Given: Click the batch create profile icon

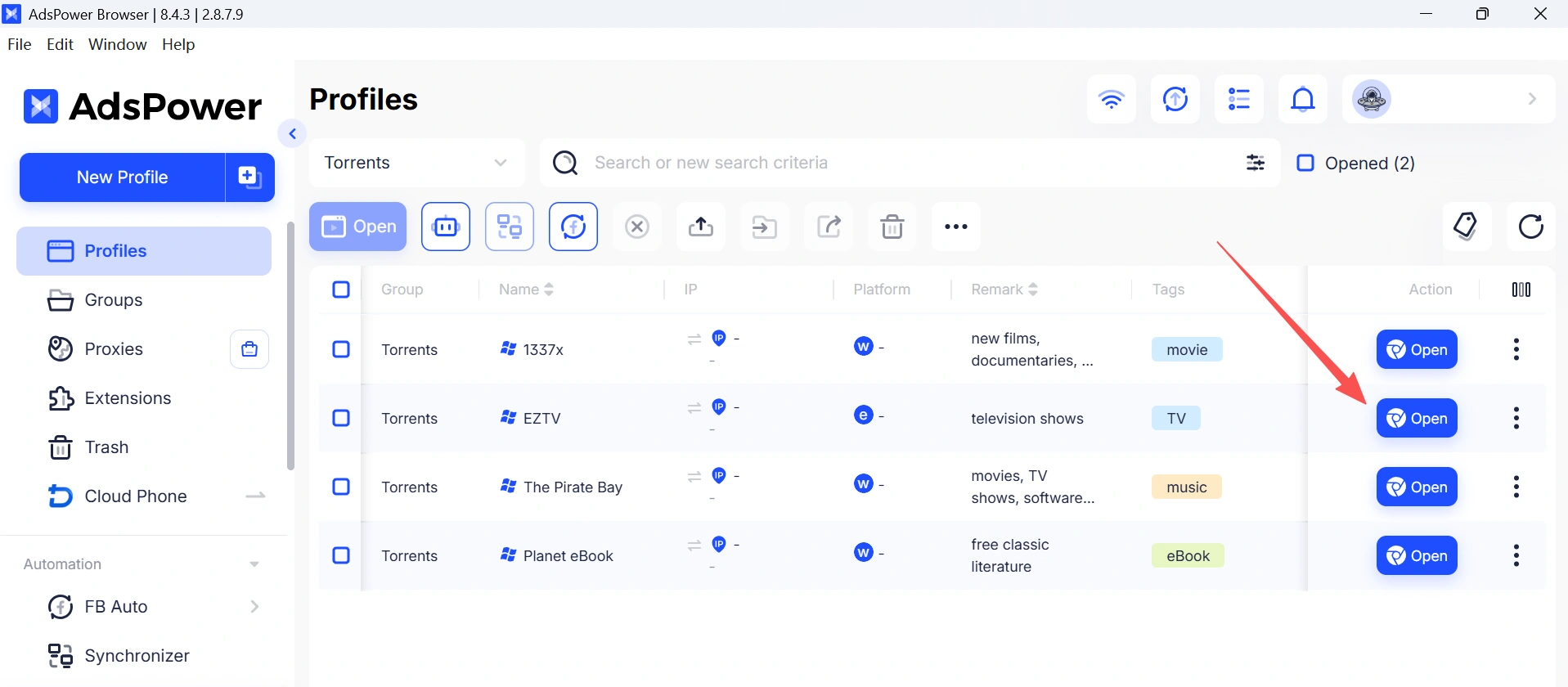Looking at the screenshot, I should coord(249,177).
